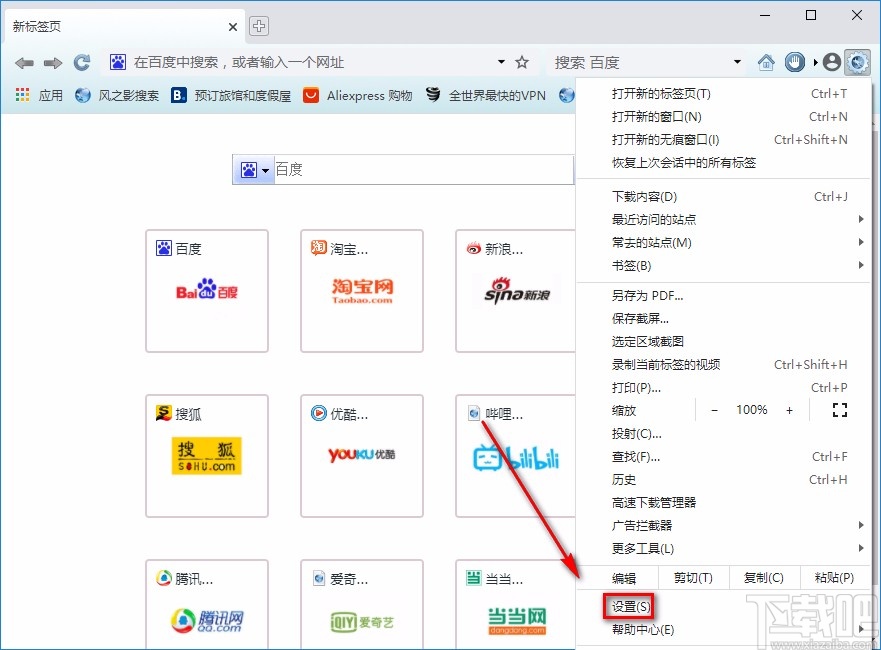This screenshot has height=650, width=881.
Task: Choose 选定区域截图 menu item
Action: [x=724, y=342]
